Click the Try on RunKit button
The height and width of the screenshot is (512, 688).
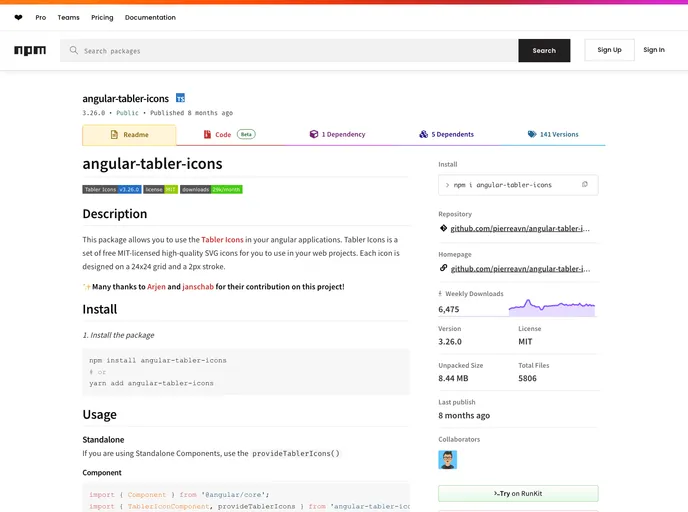pyautogui.click(x=518, y=494)
